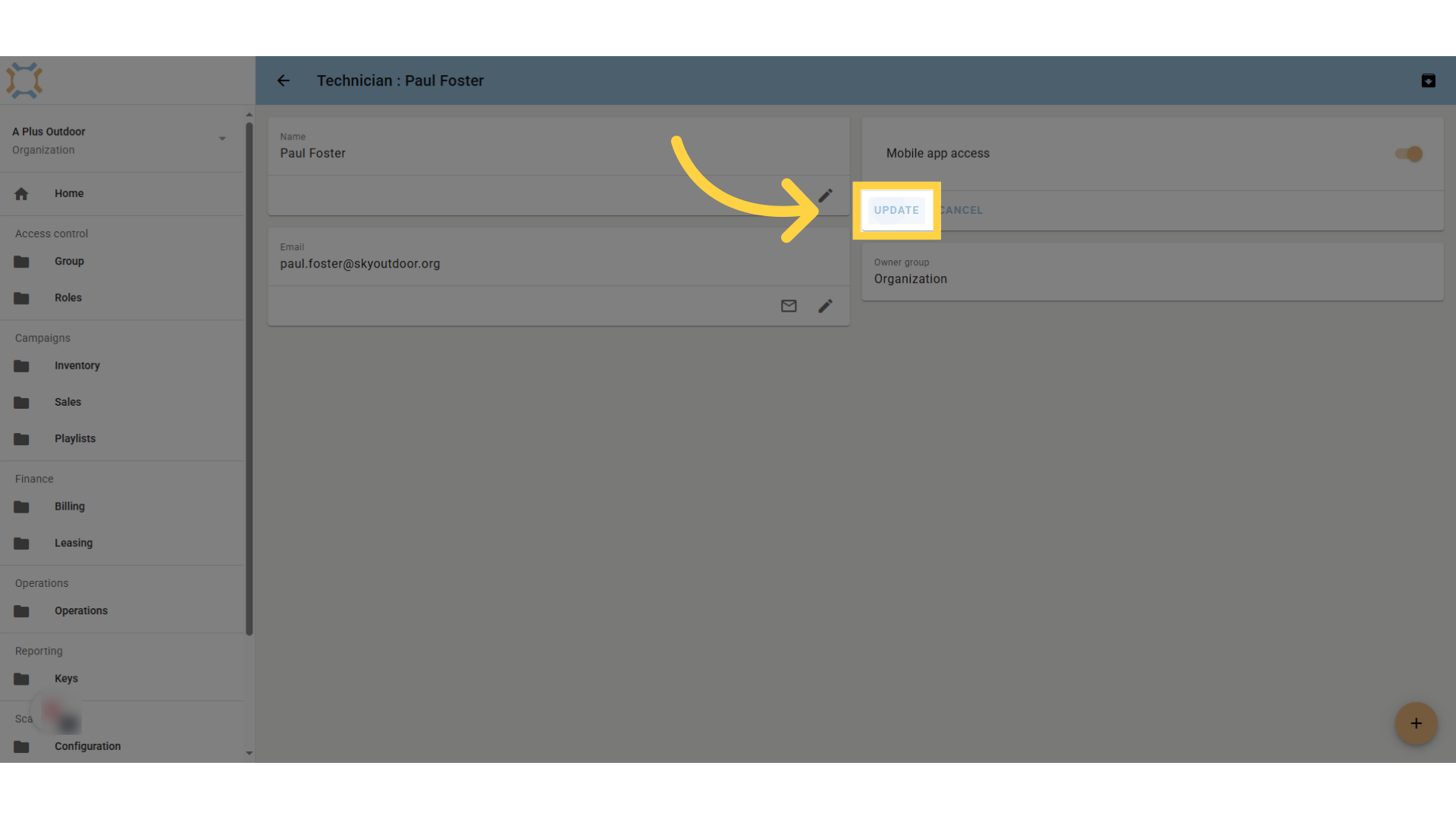Open the Configuration folder icon
The image size is (1456, 819).
coord(21,746)
